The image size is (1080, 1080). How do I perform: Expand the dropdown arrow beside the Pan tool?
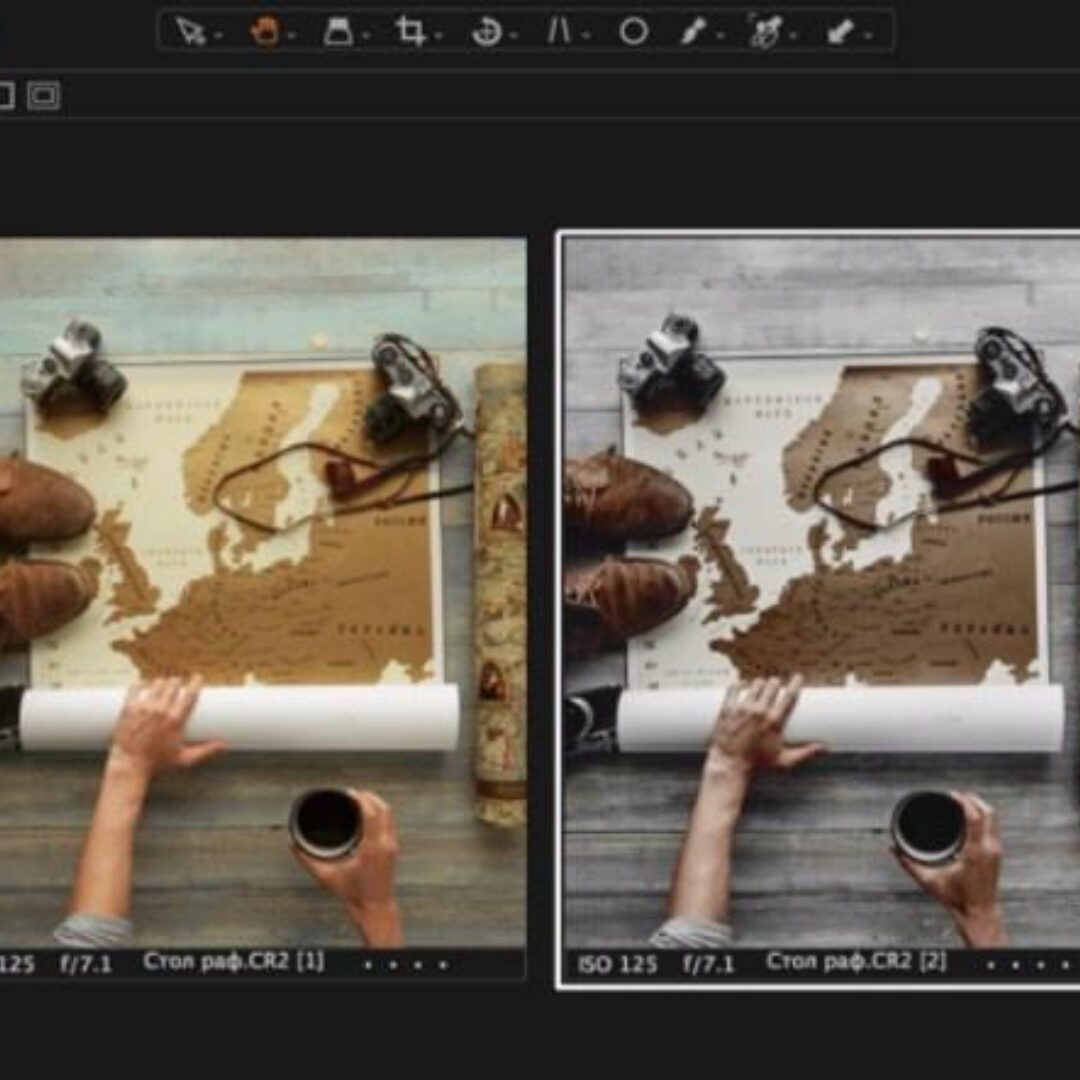292,36
